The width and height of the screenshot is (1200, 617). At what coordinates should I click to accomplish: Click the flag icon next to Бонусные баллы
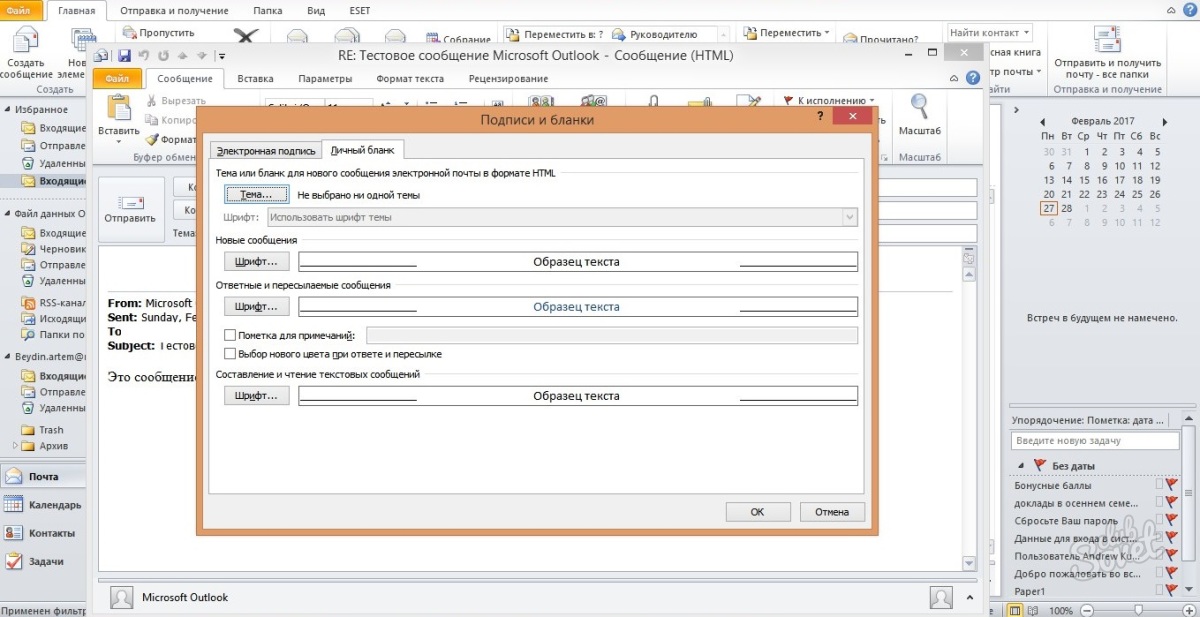coord(1172,485)
